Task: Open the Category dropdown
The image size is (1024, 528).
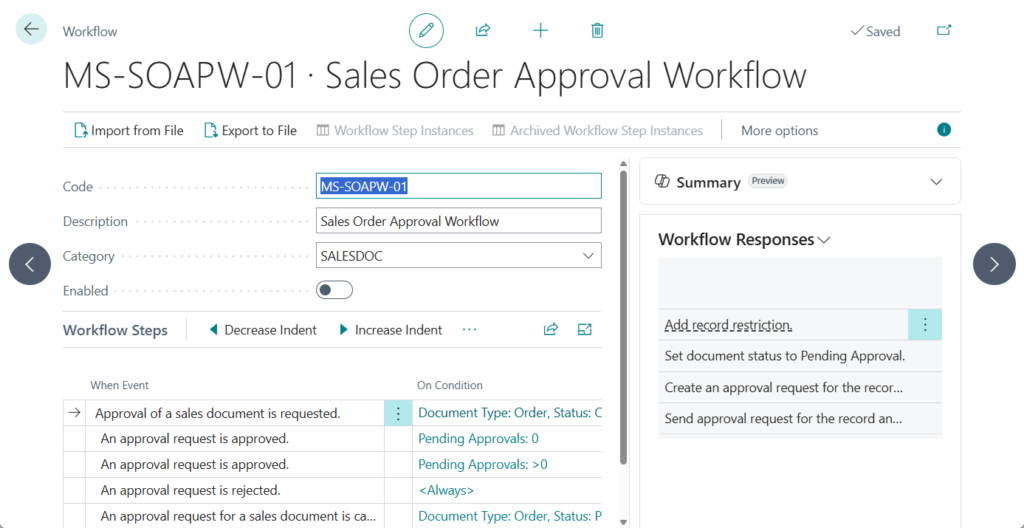Action: 587,256
